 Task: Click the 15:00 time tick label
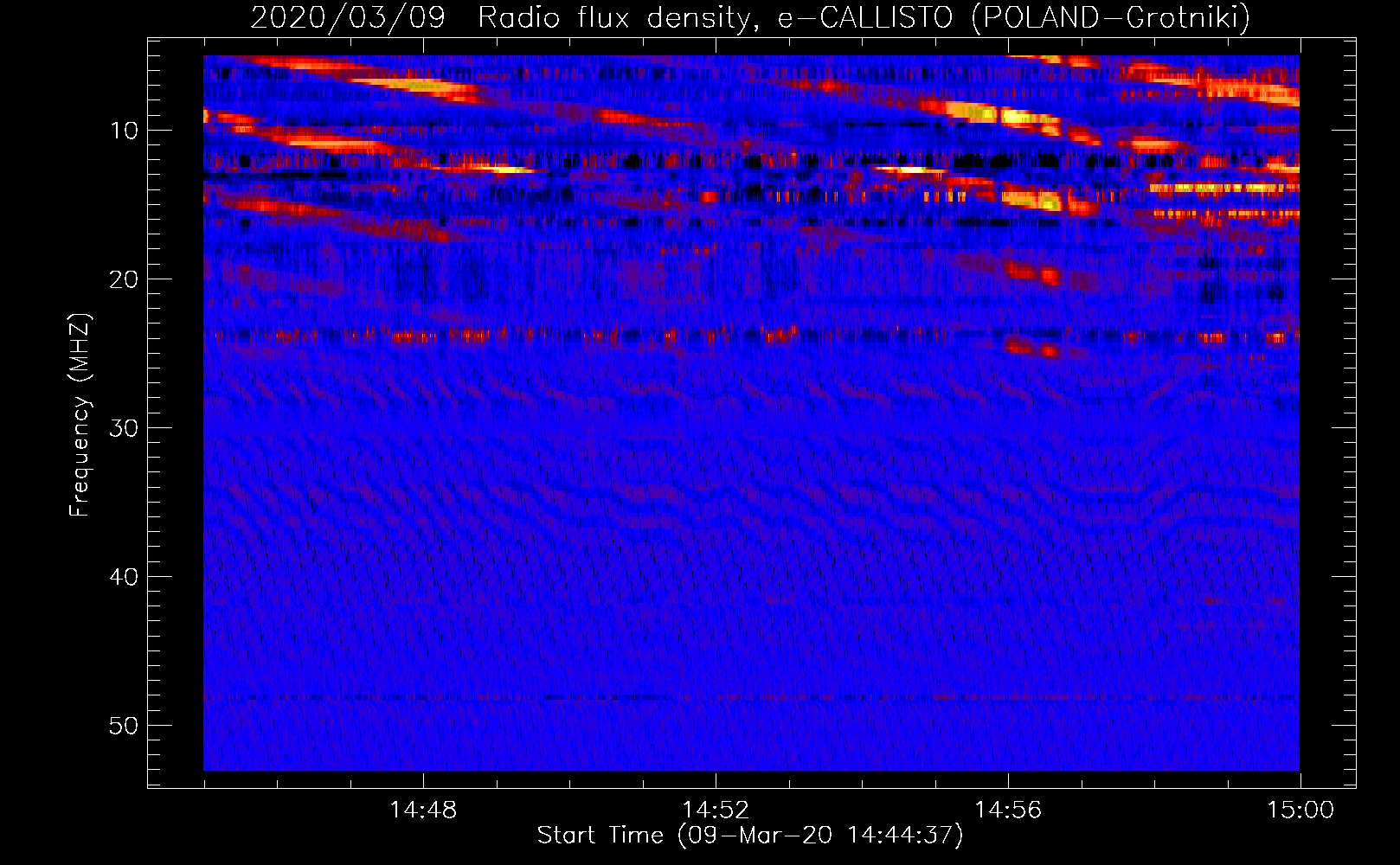(x=1300, y=811)
